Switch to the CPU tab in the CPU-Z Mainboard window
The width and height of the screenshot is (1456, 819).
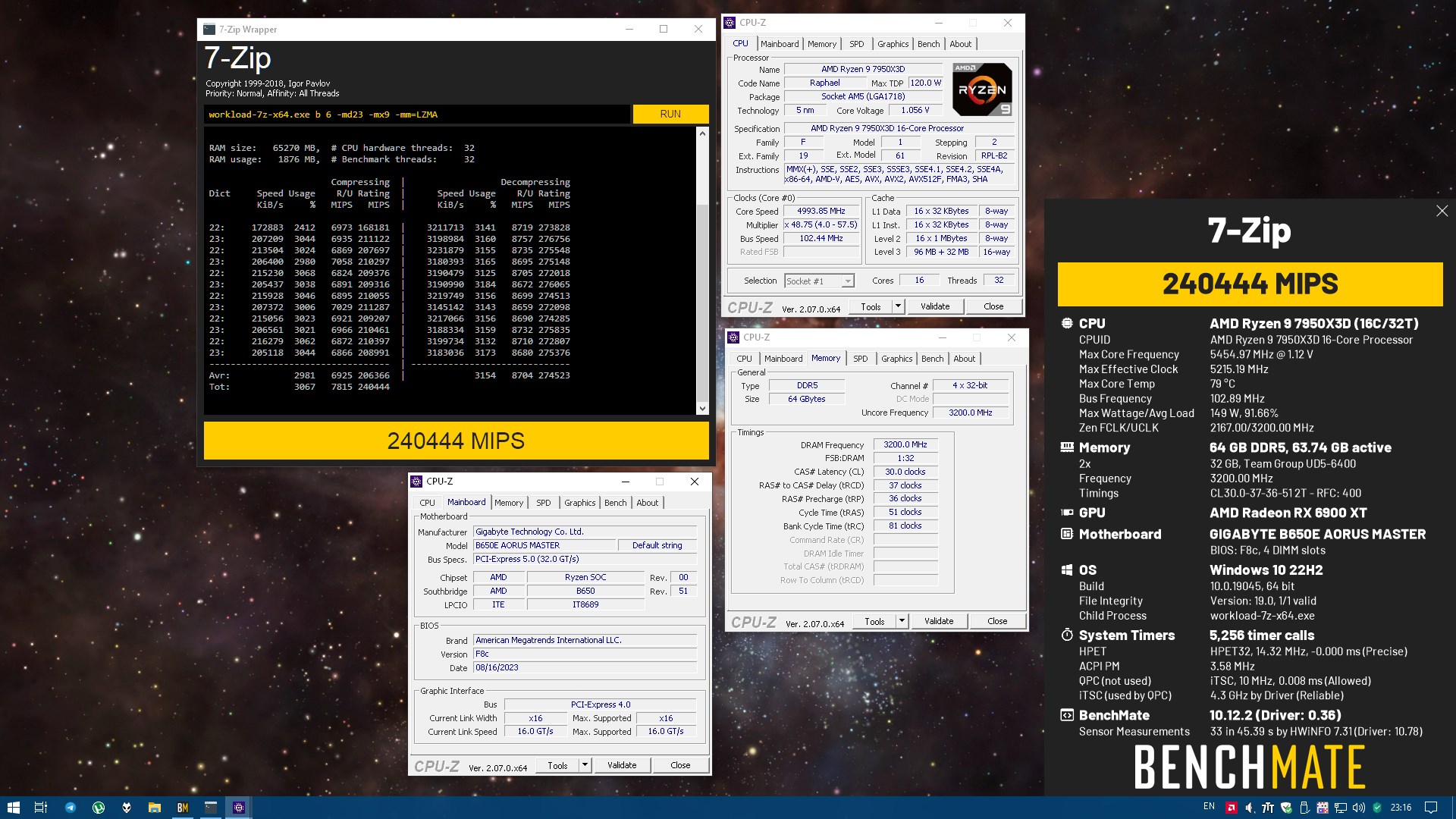coord(427,503)
